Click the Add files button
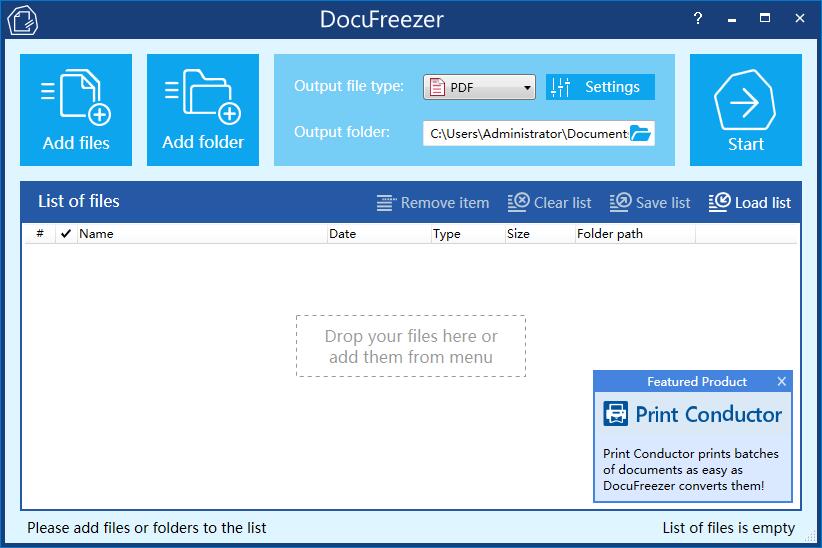 [x=76, y=110]
